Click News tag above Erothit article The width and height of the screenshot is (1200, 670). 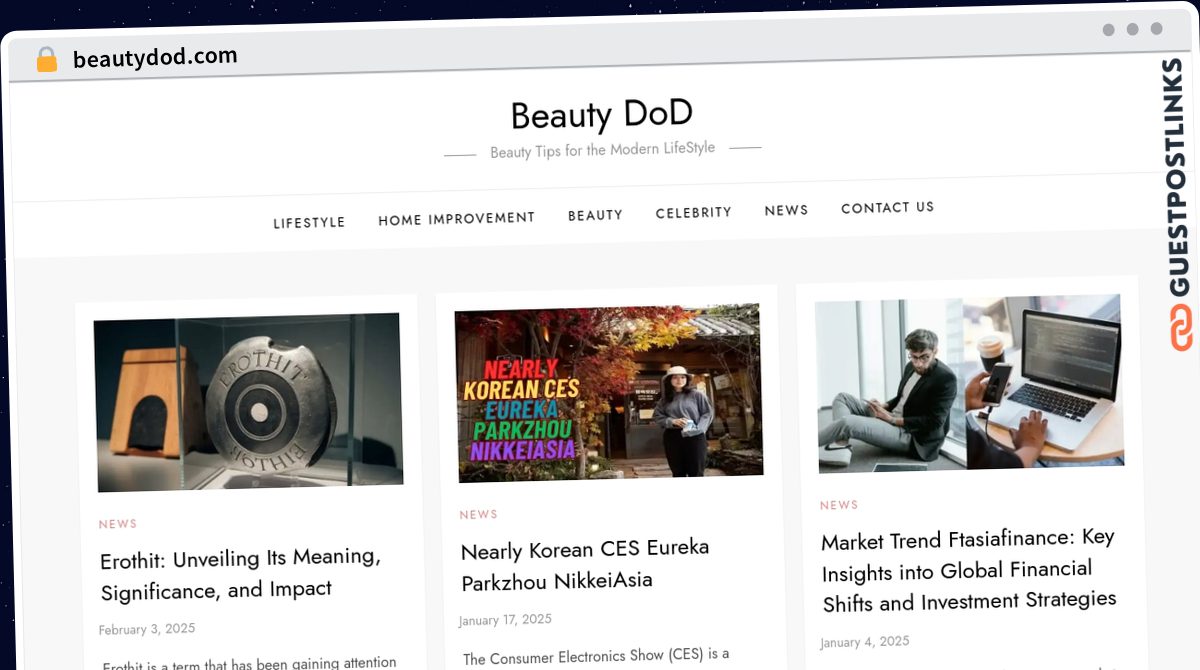point(118,524)
